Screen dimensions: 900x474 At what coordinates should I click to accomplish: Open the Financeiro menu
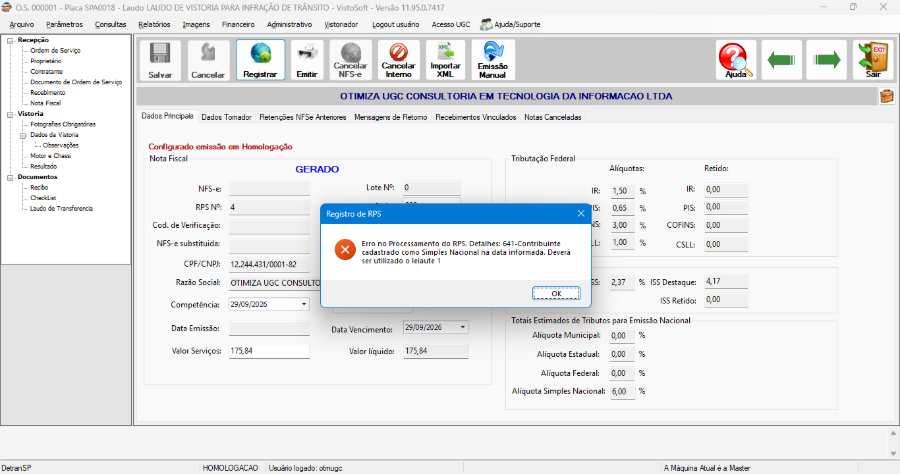[x=238, y=25]
